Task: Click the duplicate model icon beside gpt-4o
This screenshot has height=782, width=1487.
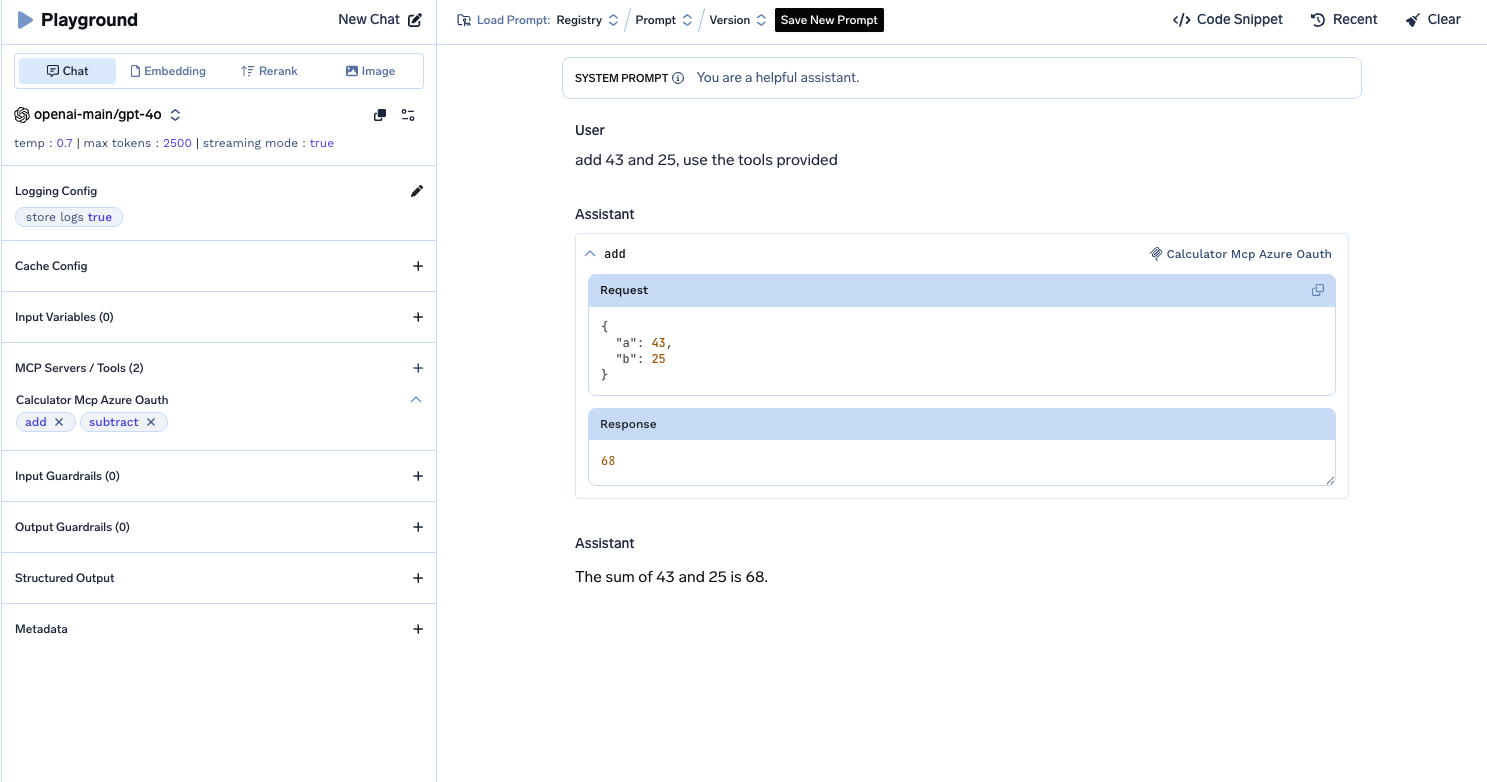Action: click(380, 115)
